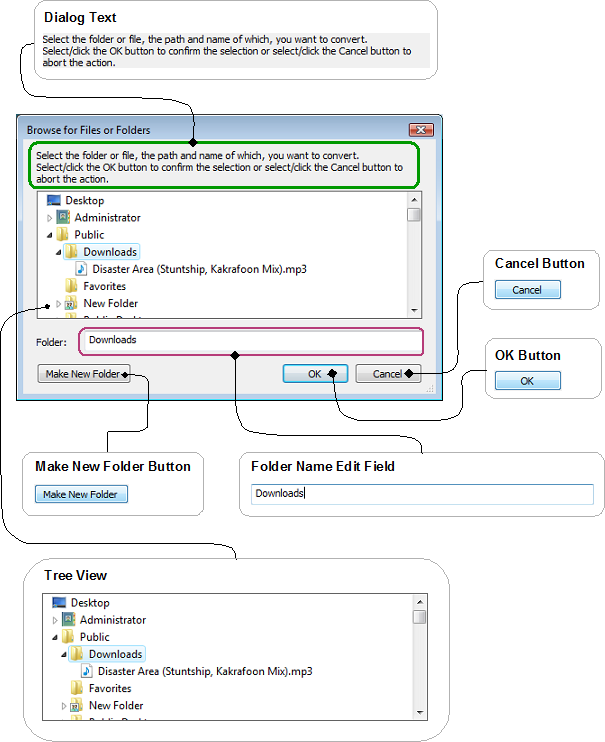The image size is (605, 742).
Task: Click the instruction text inside the dialog
Action: (x=220, y=167)
